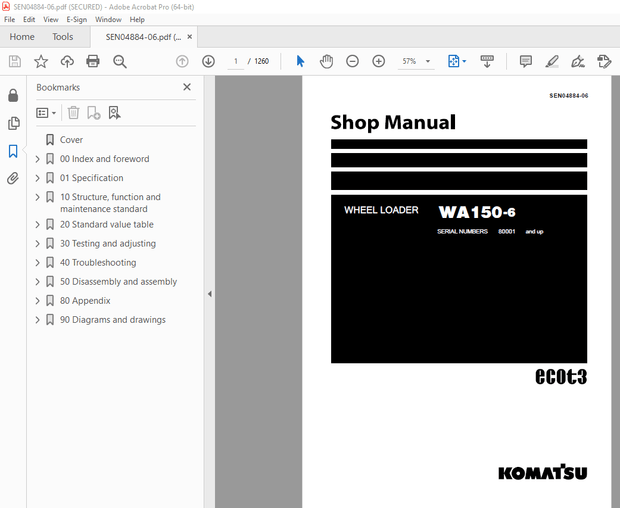Click the Save file icon

pos(15,61)
